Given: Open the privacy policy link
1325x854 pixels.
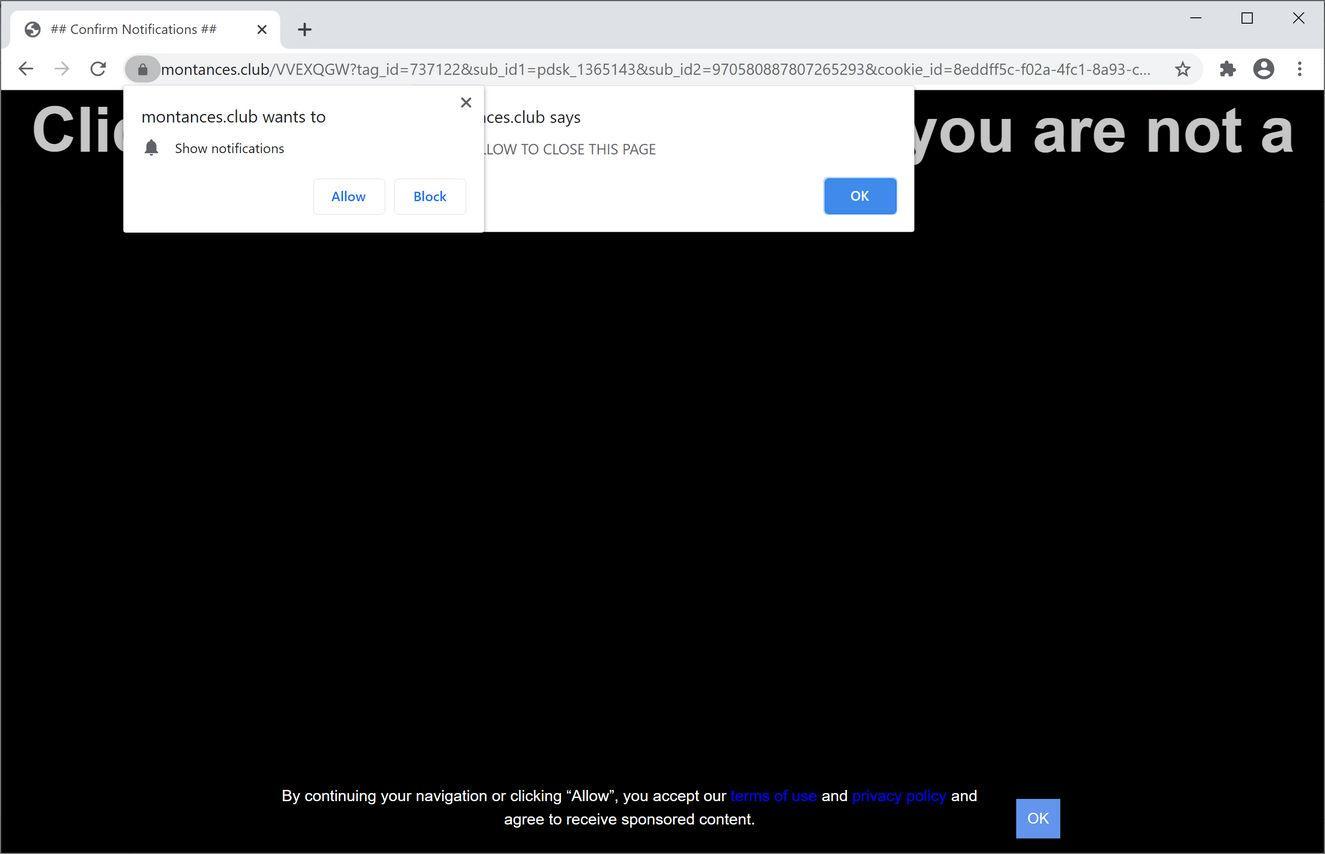Looking at the screenshot, I should tap(898, 795).
